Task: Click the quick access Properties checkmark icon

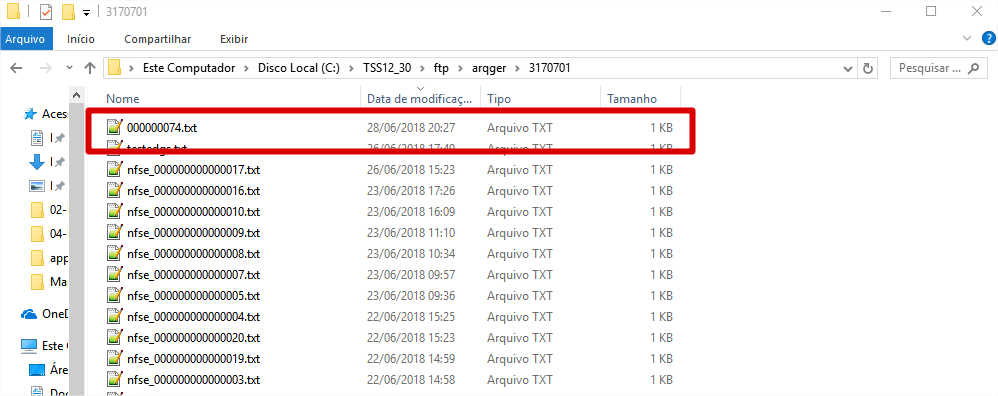Action: (46, 11)
